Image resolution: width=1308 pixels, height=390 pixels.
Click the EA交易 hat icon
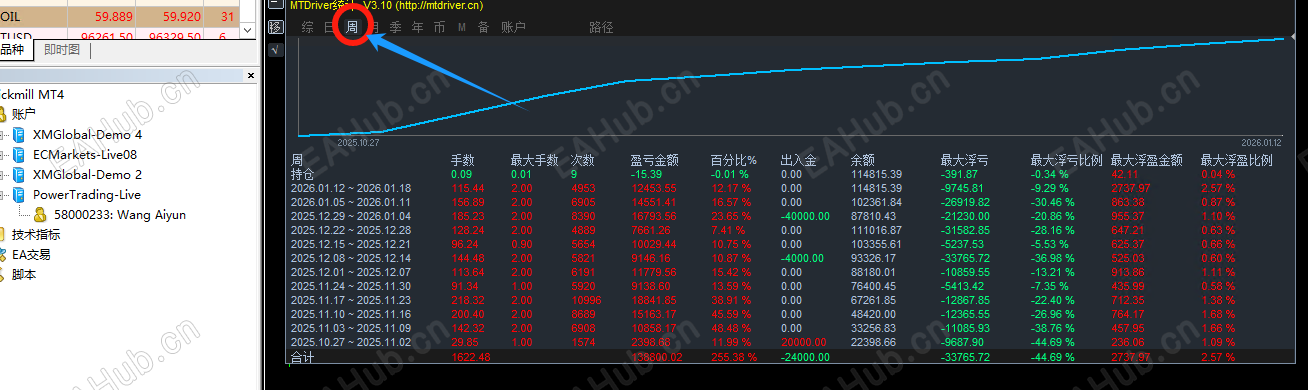pos(3,254)
